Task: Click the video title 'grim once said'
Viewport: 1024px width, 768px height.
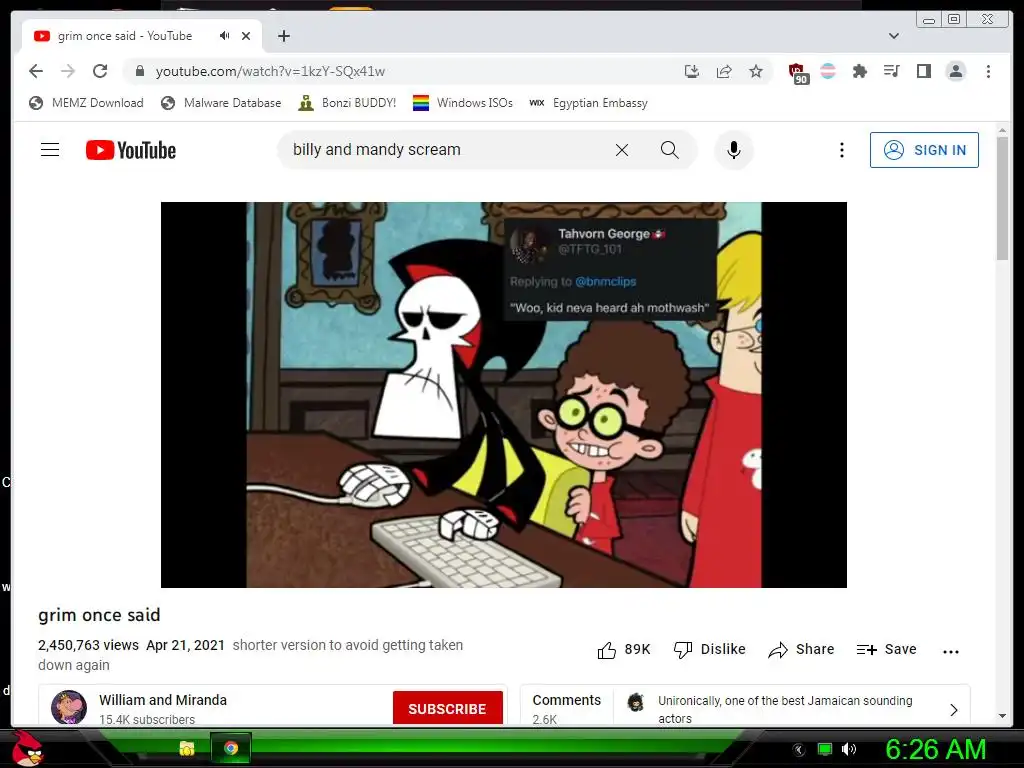Action: (99, 615)
